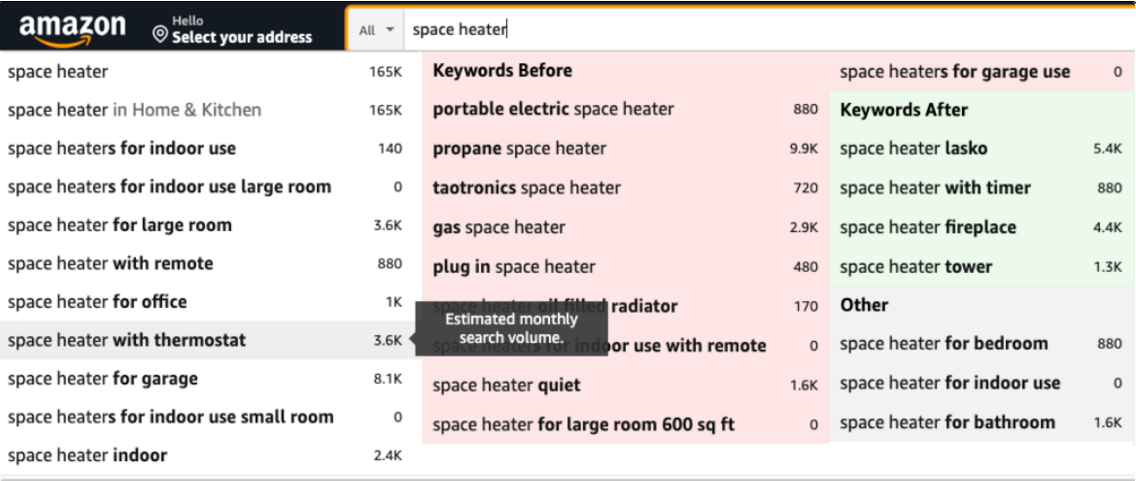1136x481 pixels.
Task: Click Select your address link
Action: (241, 37)
